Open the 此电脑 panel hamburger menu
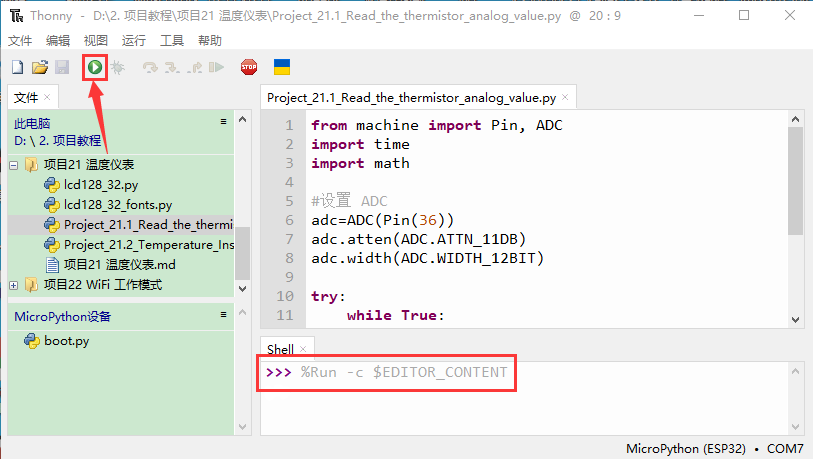 (x=224, y=122)
